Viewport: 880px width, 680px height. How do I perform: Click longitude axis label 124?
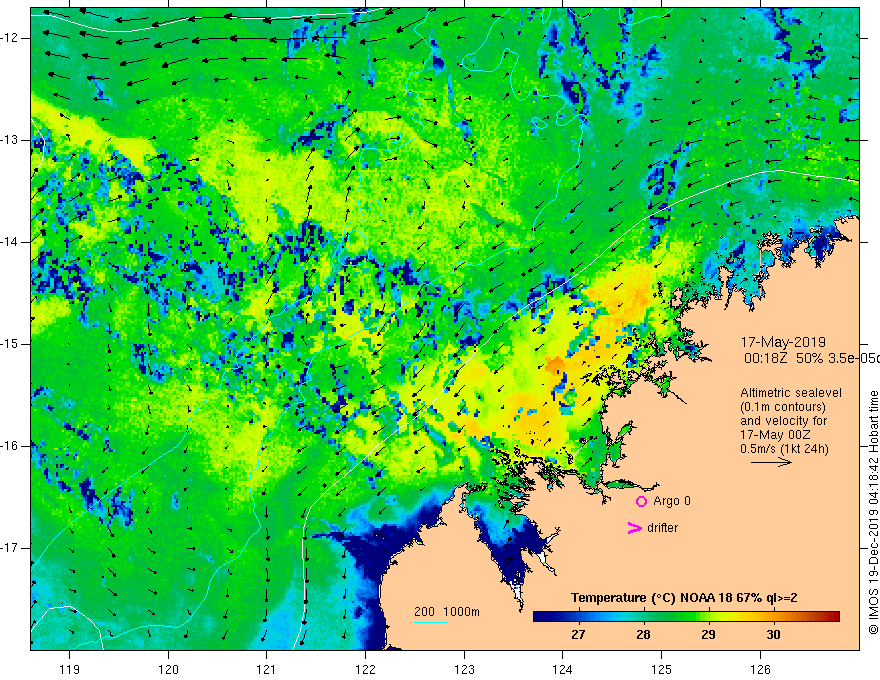[563, 669]
